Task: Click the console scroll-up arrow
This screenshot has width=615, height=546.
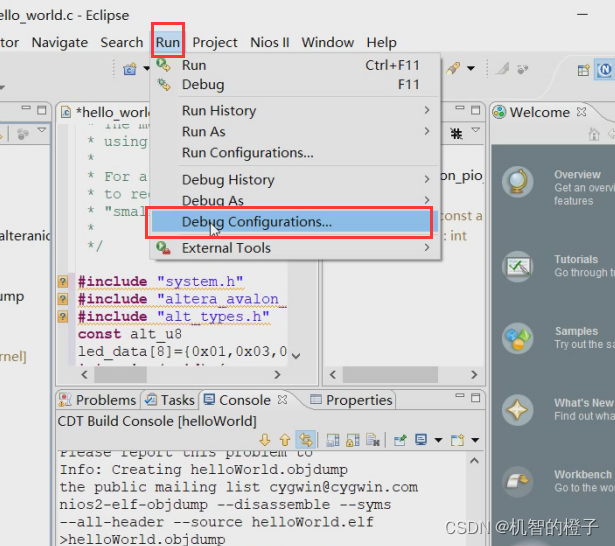Action: click(474, 460)
